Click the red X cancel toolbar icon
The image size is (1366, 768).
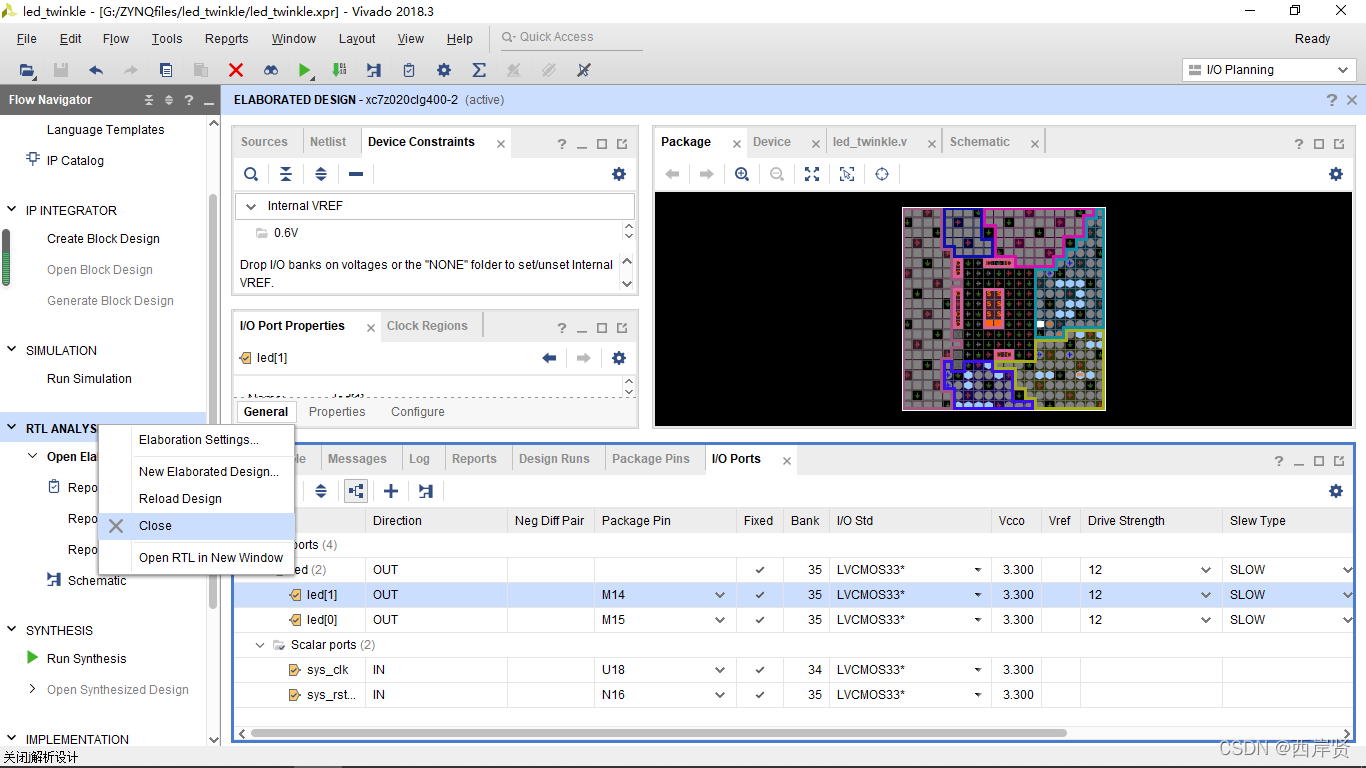coord(236,70)
